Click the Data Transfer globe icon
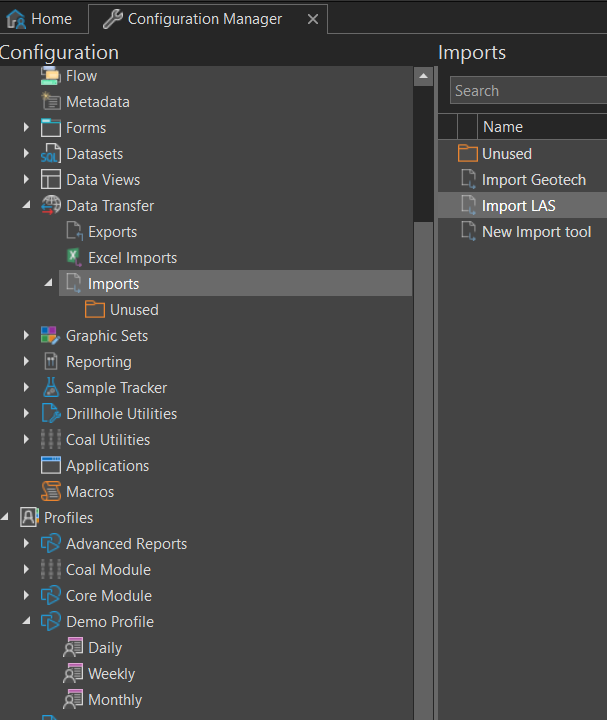Image resolution: width=607 pixels, height=720 pixels. (x=50, y=206)
